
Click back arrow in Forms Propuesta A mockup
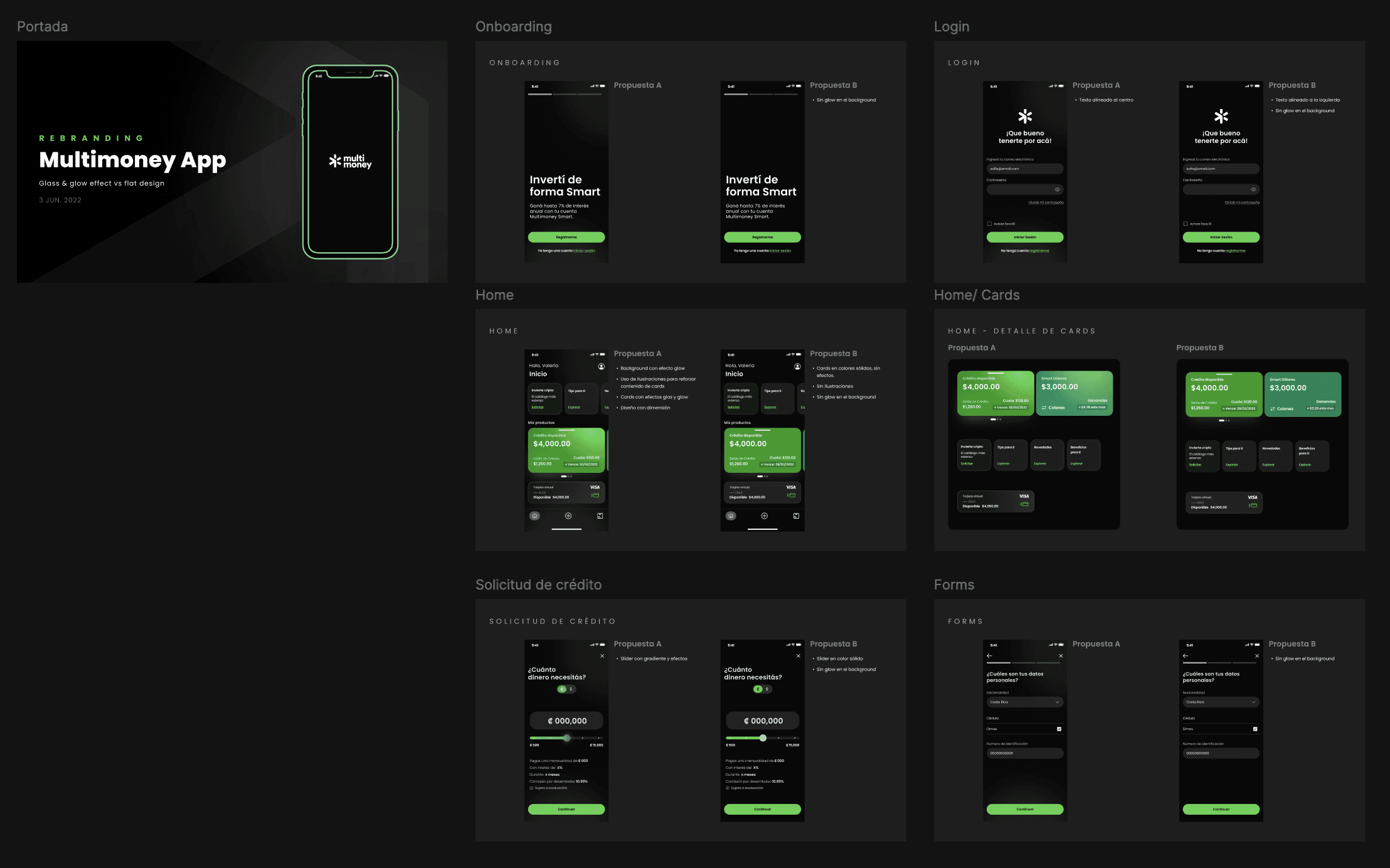(989, 656)
